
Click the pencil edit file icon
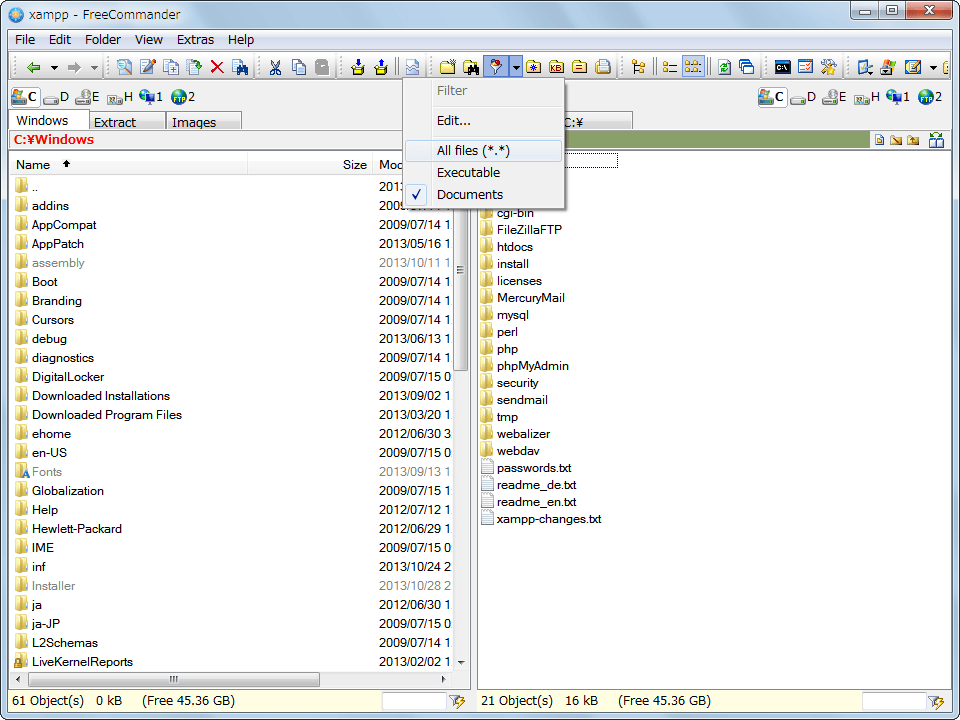click(x=148, y=67)
